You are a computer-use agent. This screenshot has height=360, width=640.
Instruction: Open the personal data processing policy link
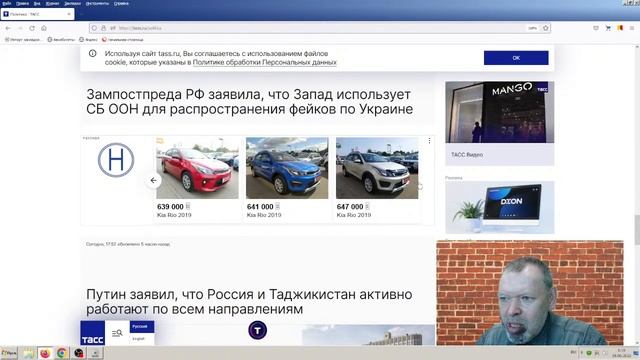tap(264, 62)
